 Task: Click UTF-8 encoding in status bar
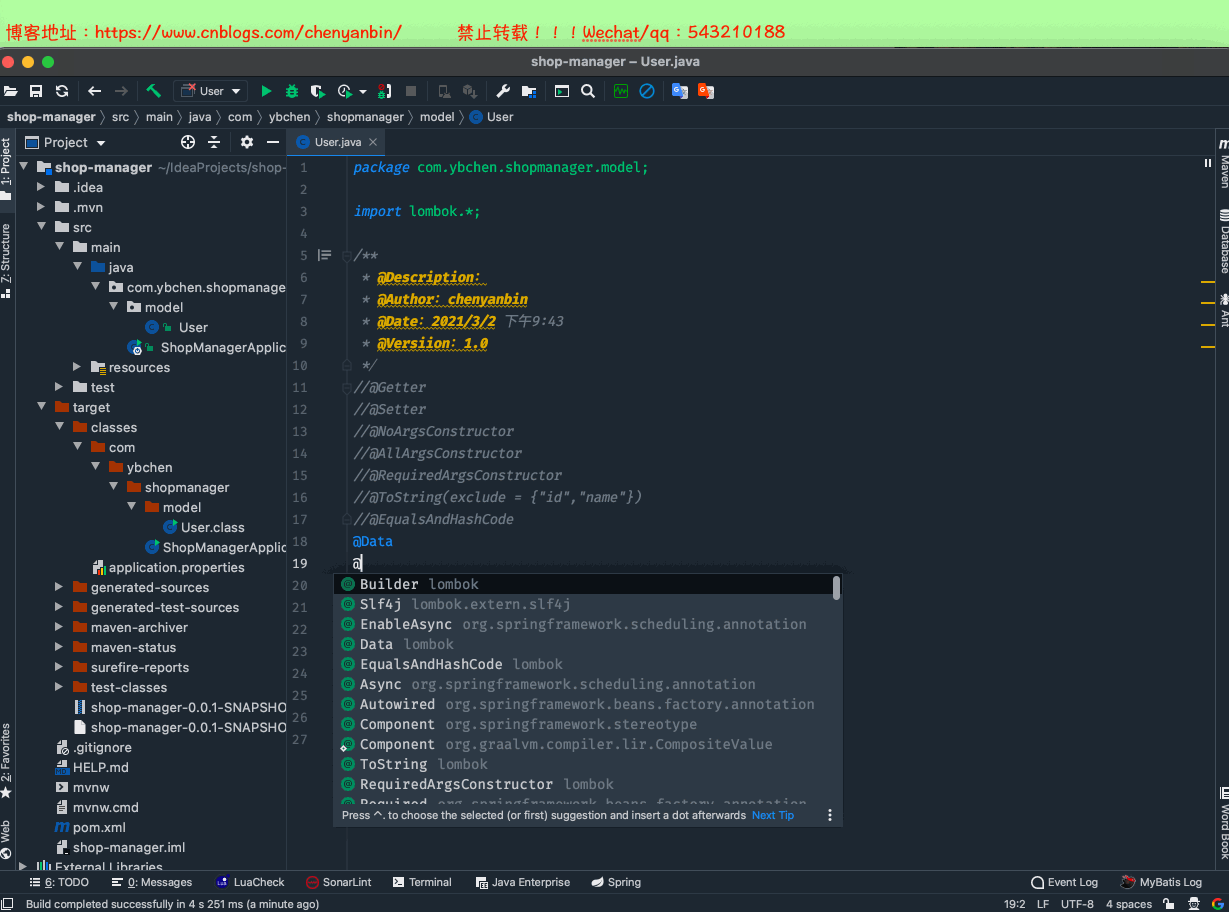pos(1077,904)
